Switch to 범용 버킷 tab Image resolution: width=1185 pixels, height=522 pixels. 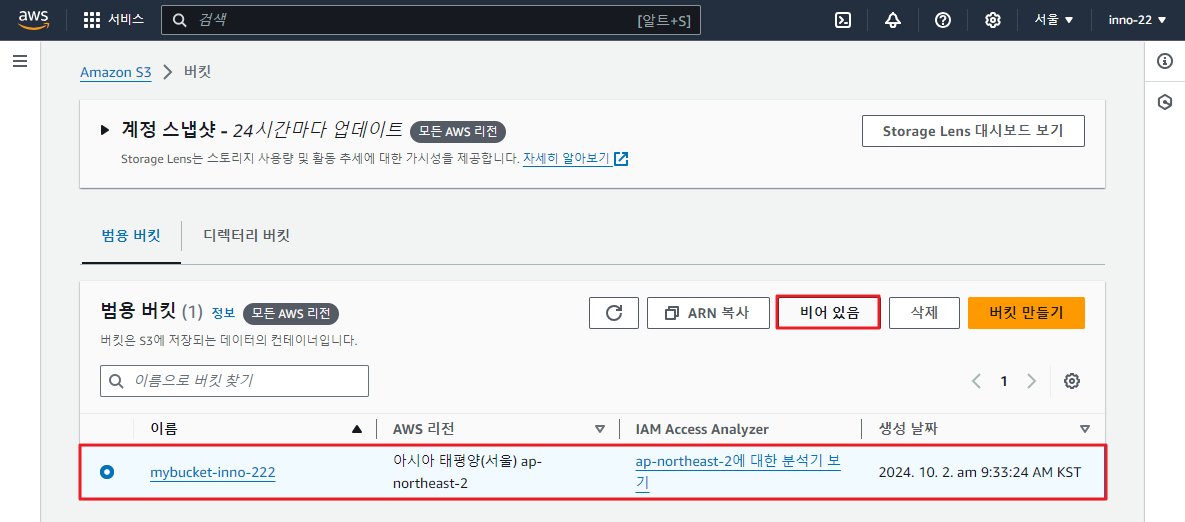(131, 236)
